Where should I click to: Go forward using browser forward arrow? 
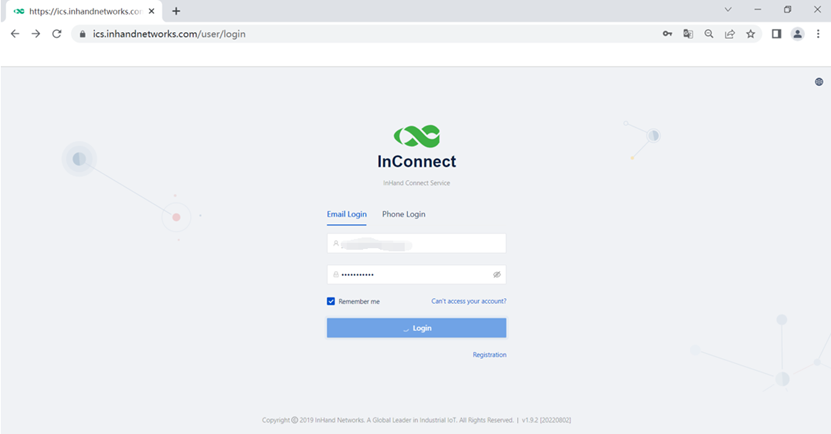pyautogui.click(x=36, y=34)
